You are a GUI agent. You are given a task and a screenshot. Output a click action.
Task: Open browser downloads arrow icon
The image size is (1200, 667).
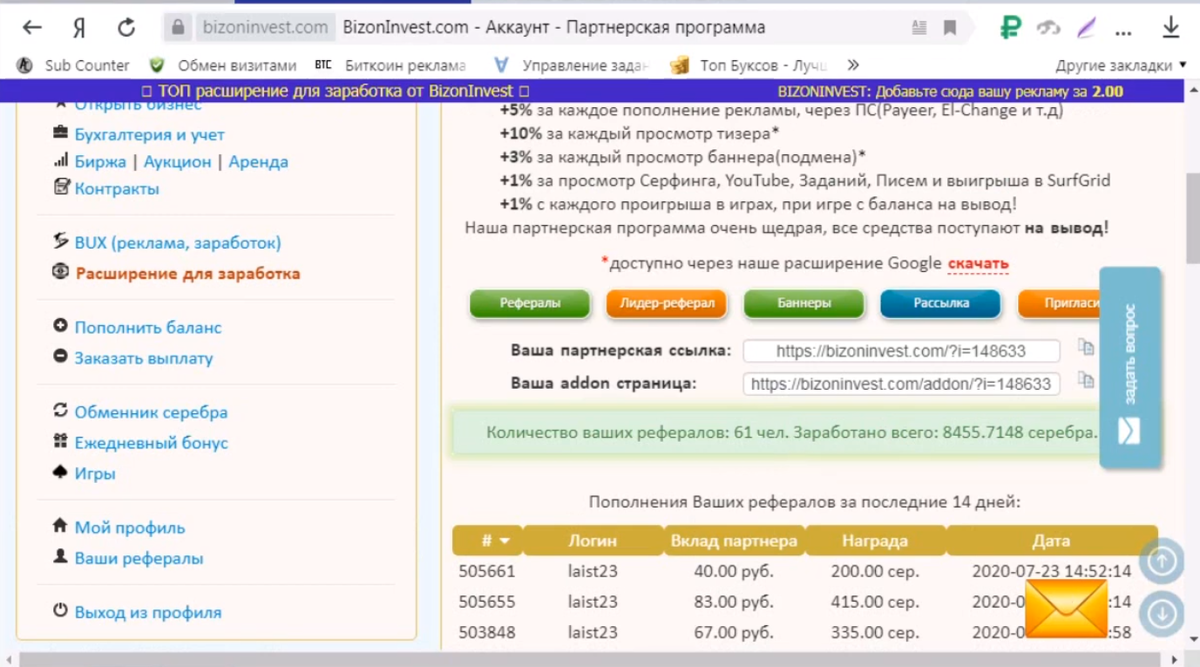point(1171,27)
